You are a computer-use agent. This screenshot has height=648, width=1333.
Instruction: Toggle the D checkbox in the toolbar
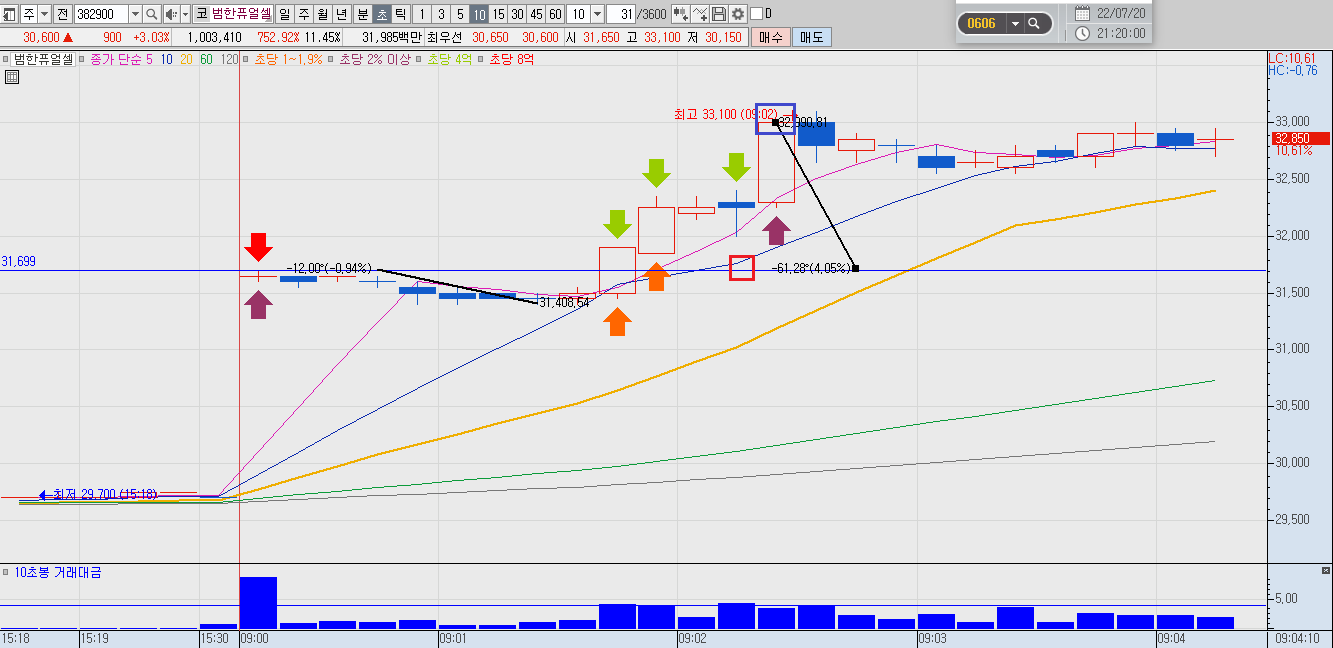click(756, 14)
